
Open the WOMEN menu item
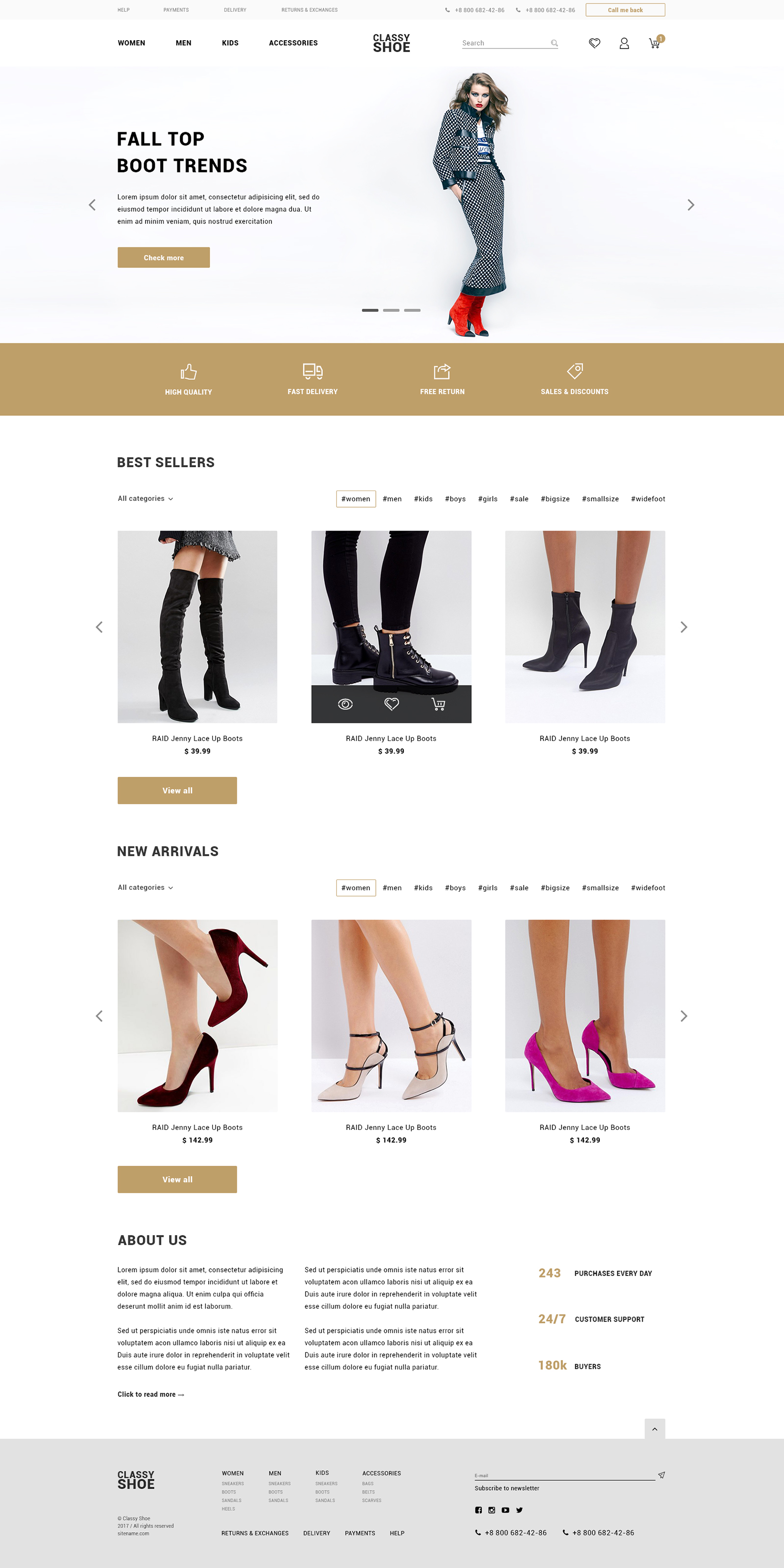[x=131, y=43]
